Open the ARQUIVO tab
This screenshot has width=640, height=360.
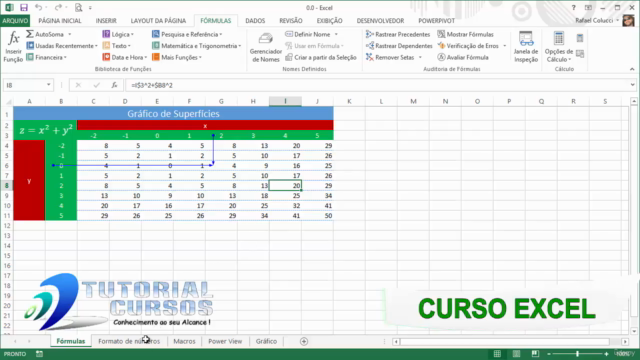15,20
